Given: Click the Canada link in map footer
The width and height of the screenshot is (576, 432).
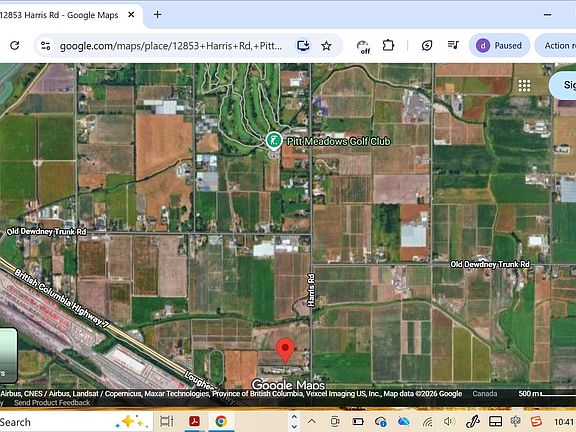Looking at the screenshot, I should (x=485, y=393).
